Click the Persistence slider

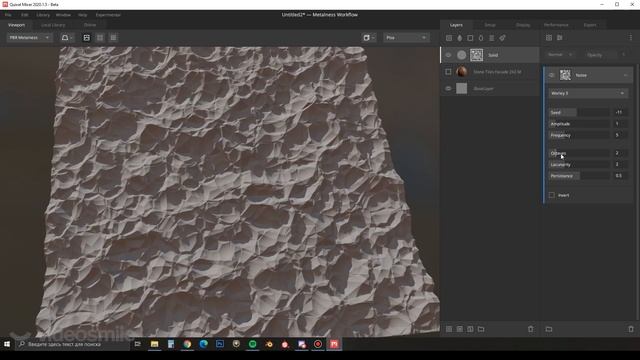(x=579, y=176)
